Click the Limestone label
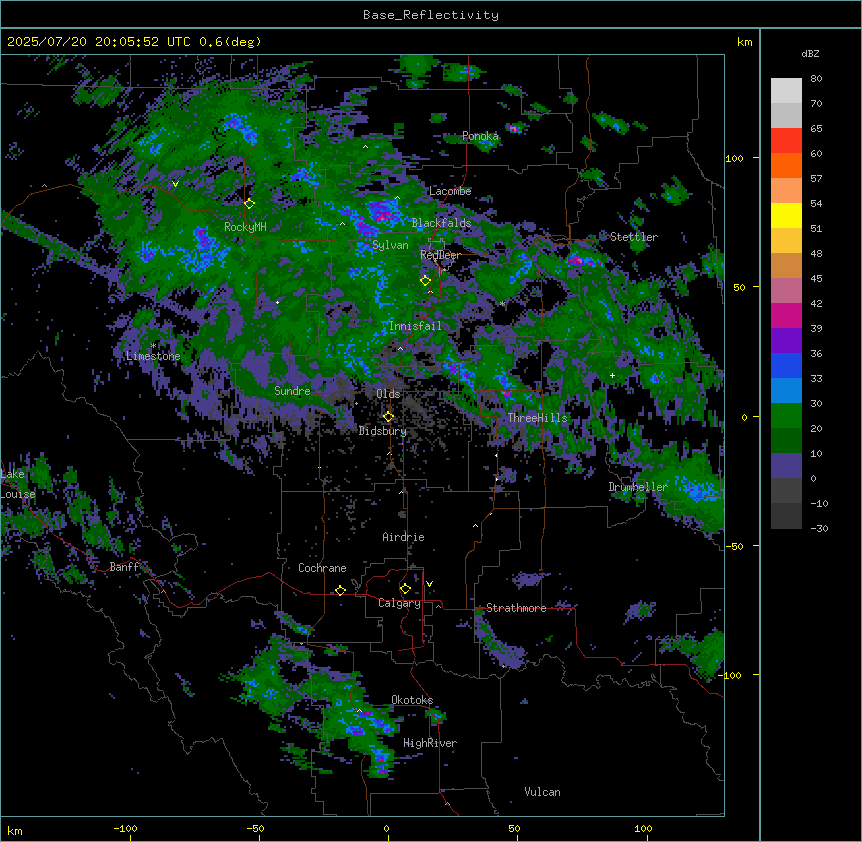This screenshot has width=862, height=842. (153, 356)
